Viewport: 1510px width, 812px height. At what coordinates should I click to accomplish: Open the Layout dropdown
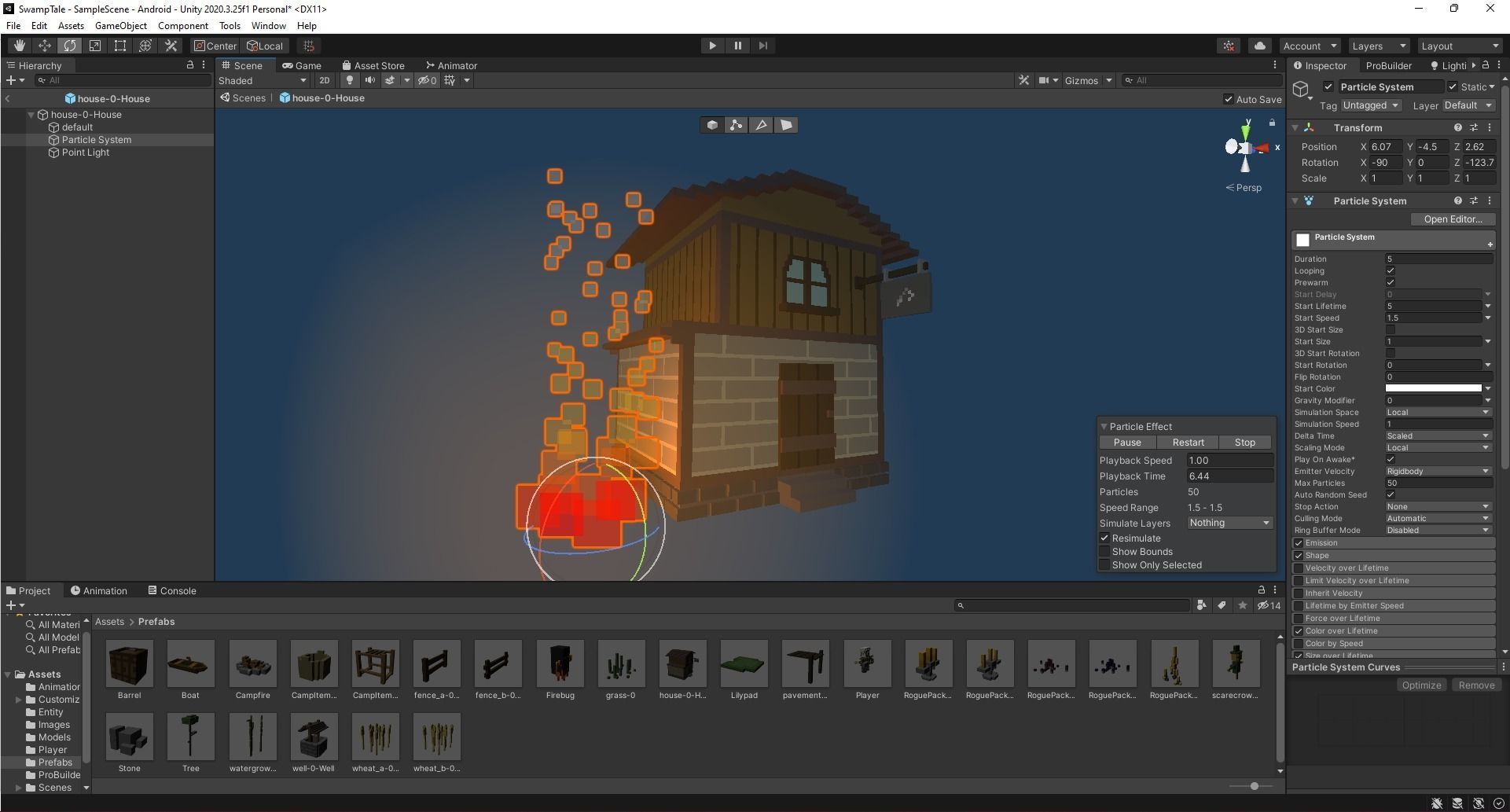pyautogui.click(x=1460, y=46)
